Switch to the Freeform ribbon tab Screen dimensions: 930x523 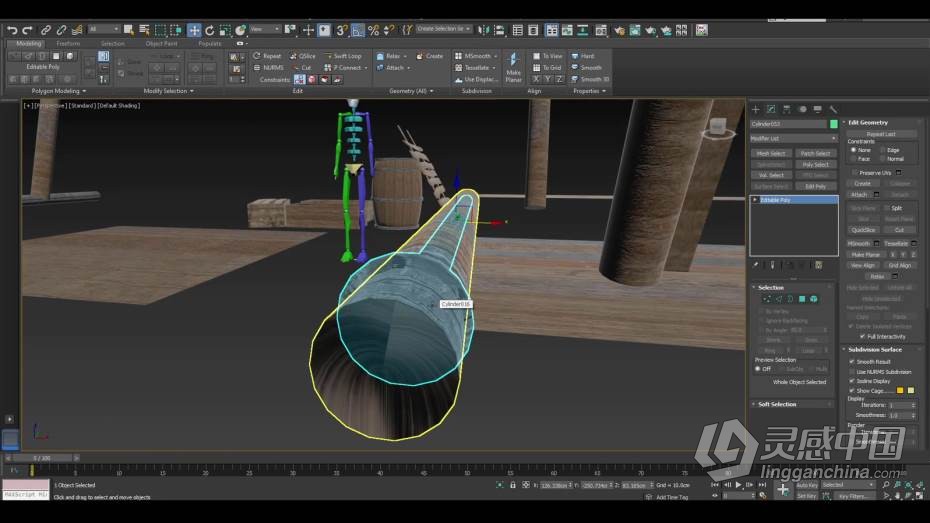pos(68,43)
